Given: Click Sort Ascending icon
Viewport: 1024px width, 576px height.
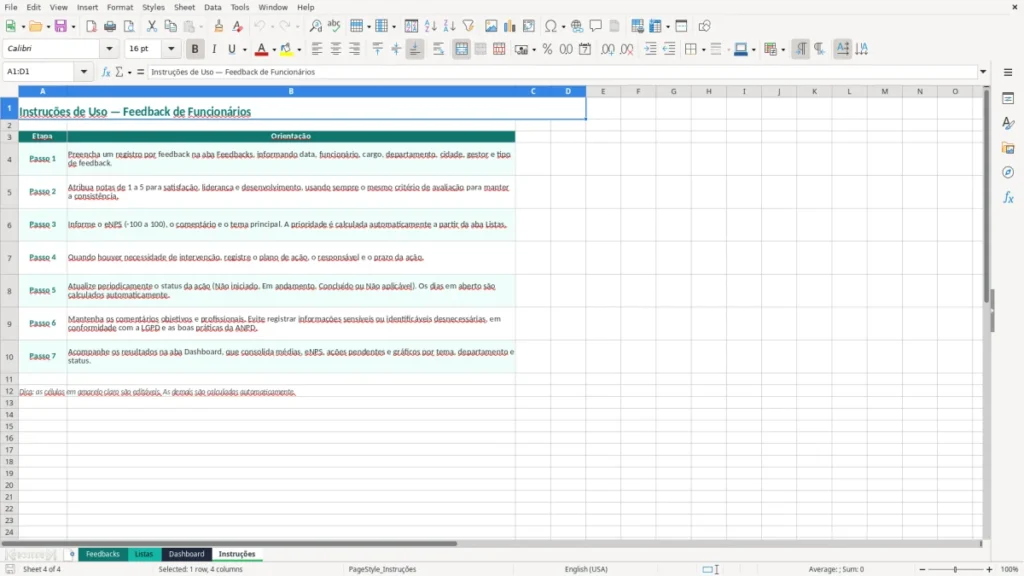Looking at the screenshot, I should (430, 26).
